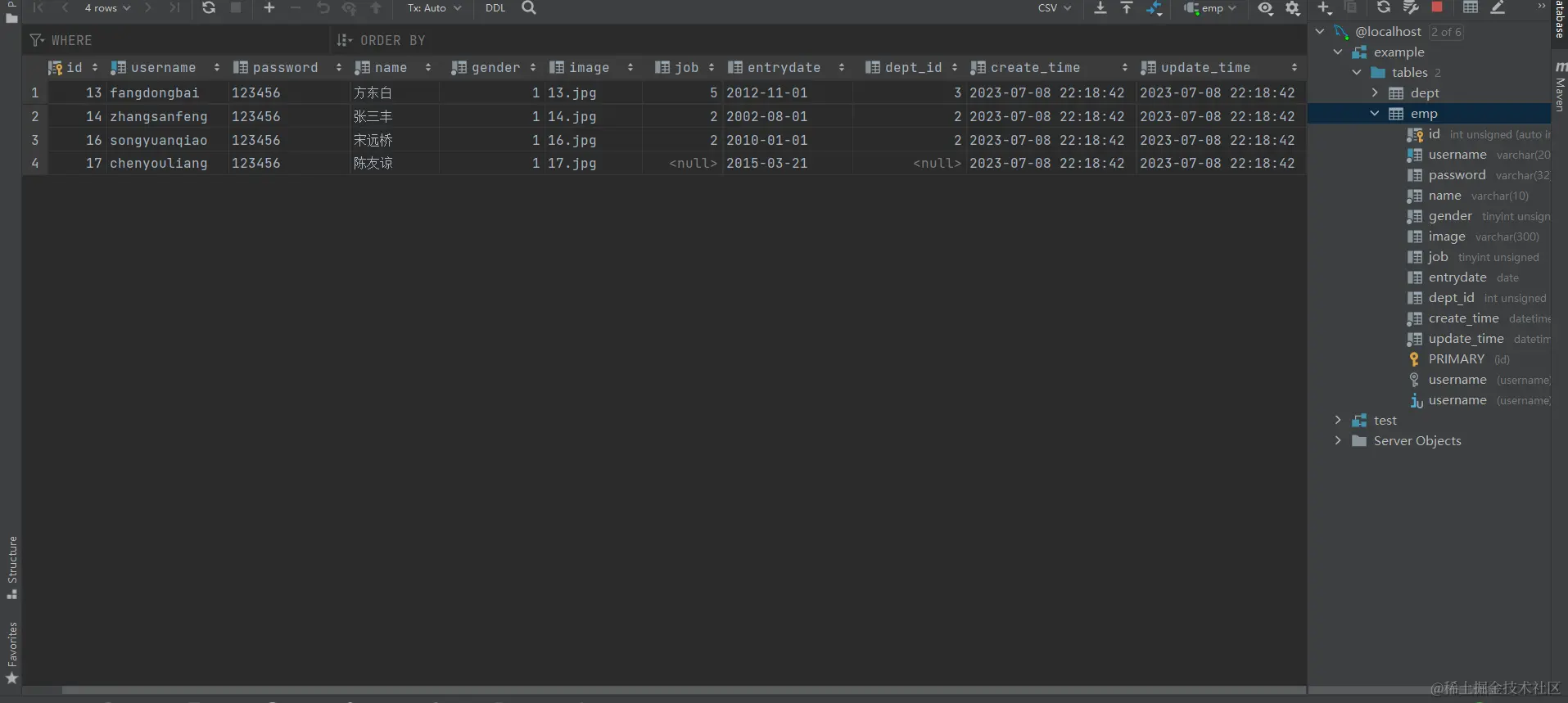Expand the dept table node
The height and width of the screenshot is (703, 1568).
tap(1375, 92)
